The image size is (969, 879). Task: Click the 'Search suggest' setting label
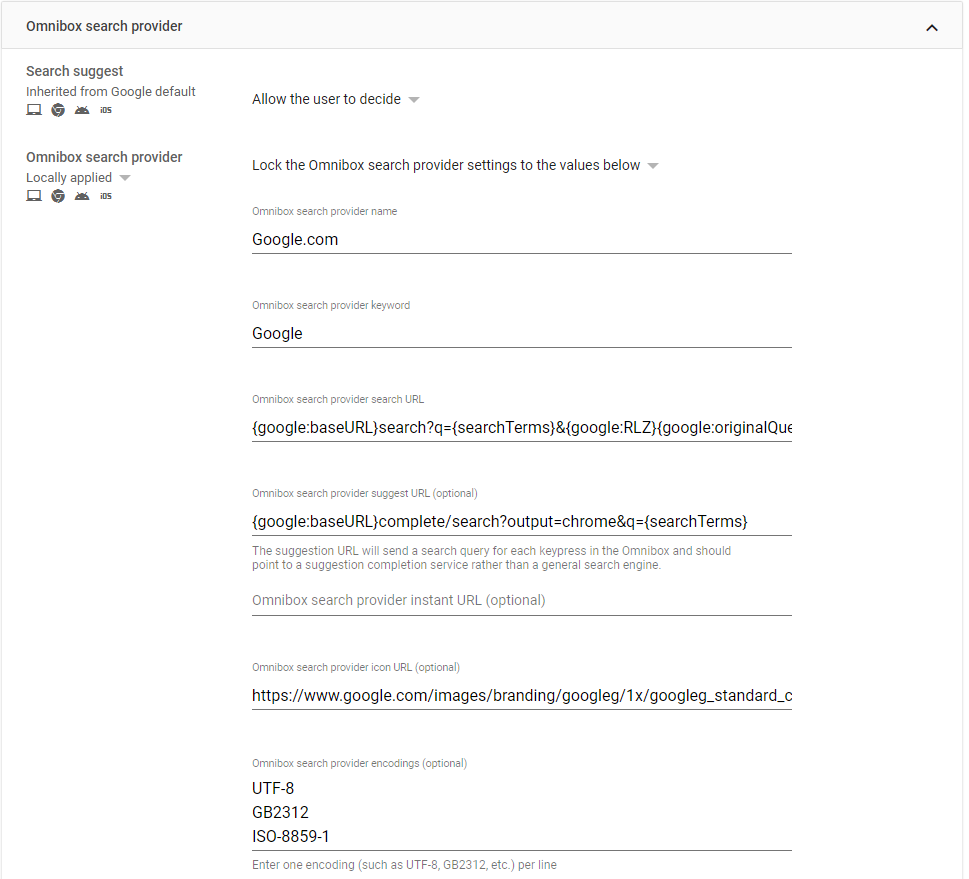point(74,71)
